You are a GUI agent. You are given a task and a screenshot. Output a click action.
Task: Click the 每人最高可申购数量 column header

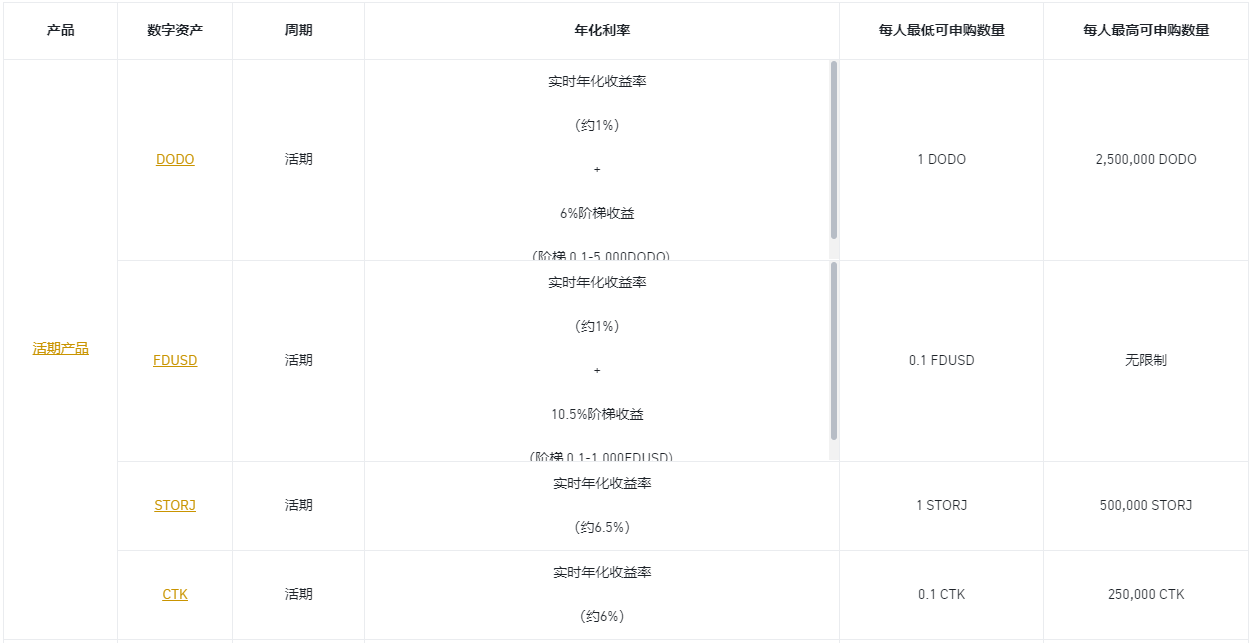[x=1146, y=31]
